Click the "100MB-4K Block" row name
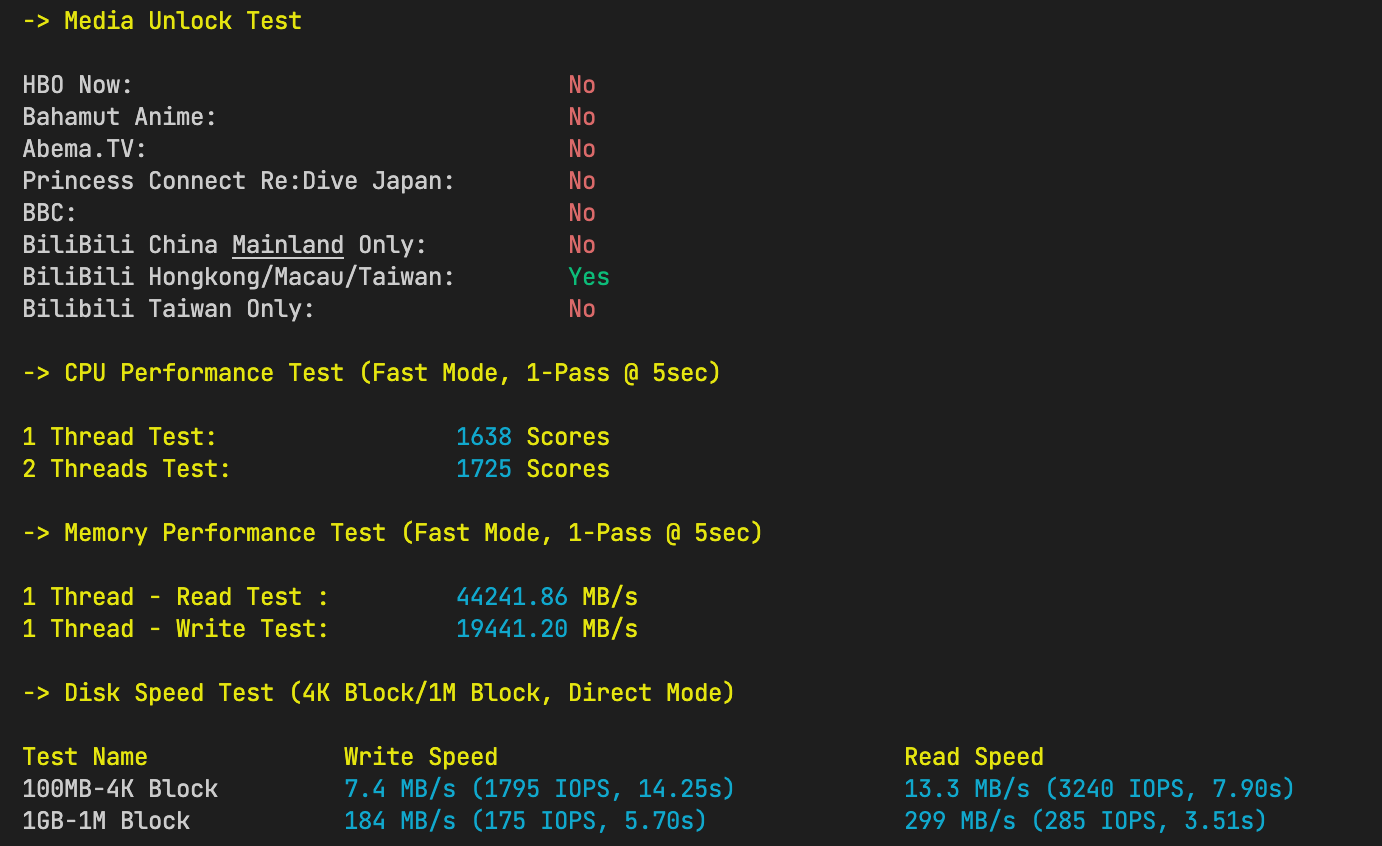Screen dimensions: 1382x846 point(120,789)
